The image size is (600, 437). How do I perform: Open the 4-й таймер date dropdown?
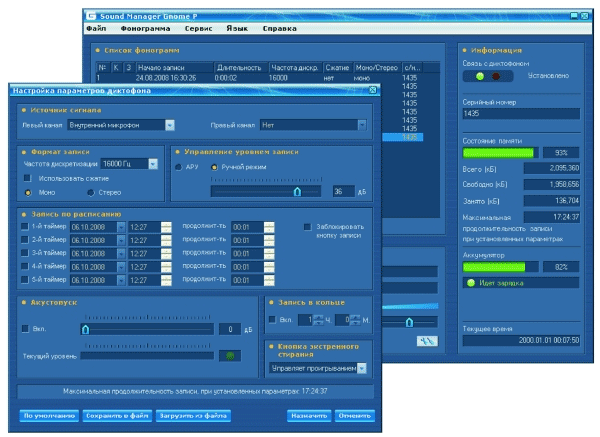pyautogui.click(x=121, y=267)
